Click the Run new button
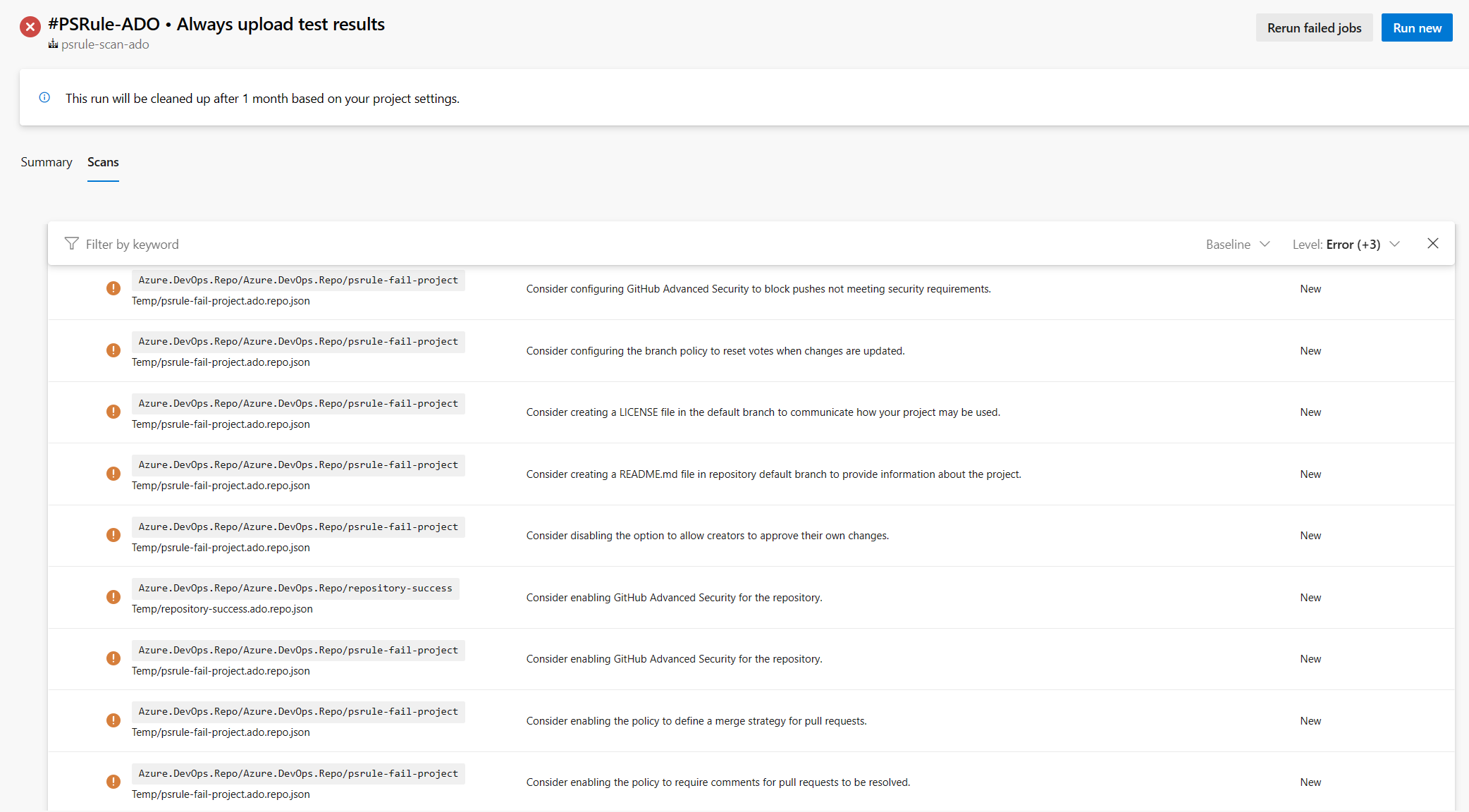The height and width of the screenshot is (812, 1469). (1417, 27)
